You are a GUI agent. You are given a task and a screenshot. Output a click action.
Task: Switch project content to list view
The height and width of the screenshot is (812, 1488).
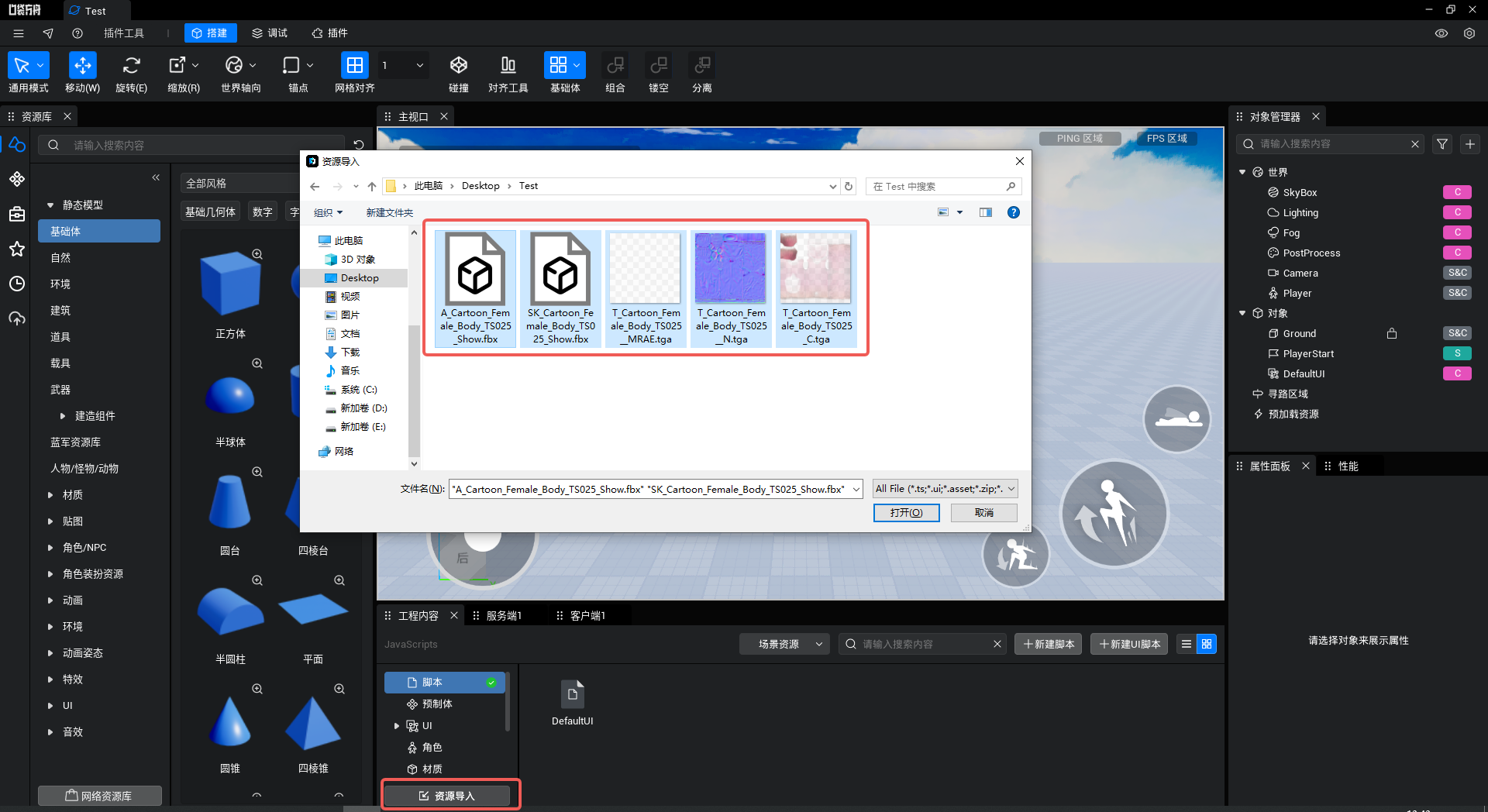(x=1186, y=644)
